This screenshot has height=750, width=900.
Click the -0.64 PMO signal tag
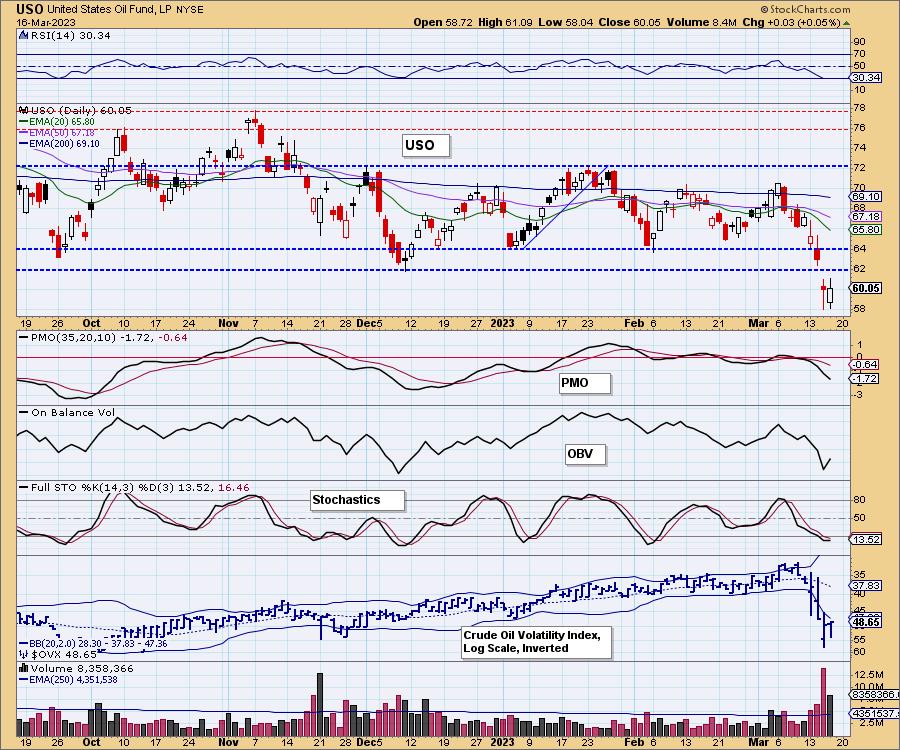[x=866, y=364]
